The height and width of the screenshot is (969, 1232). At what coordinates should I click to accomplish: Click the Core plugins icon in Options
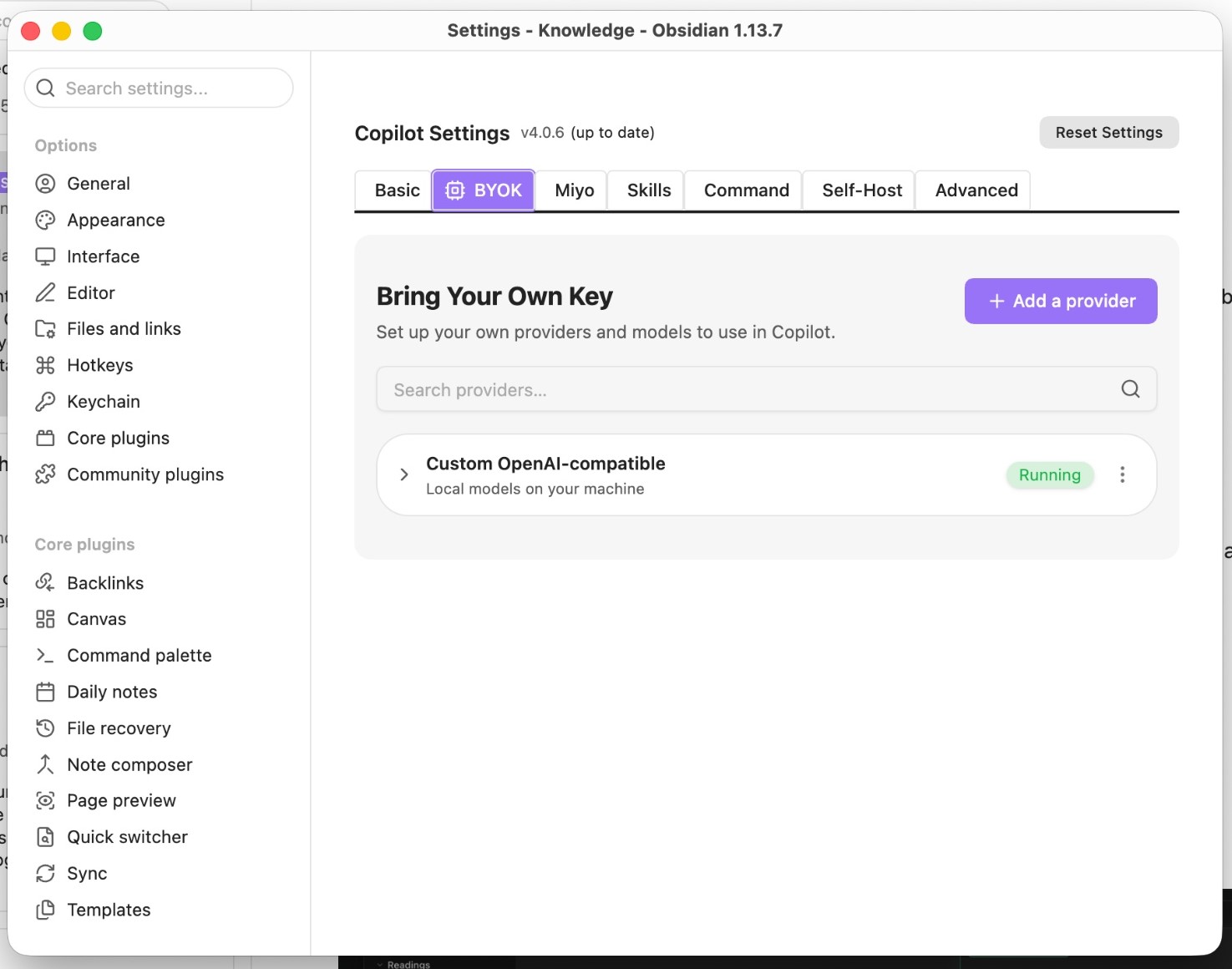click(x=45, y=439)
